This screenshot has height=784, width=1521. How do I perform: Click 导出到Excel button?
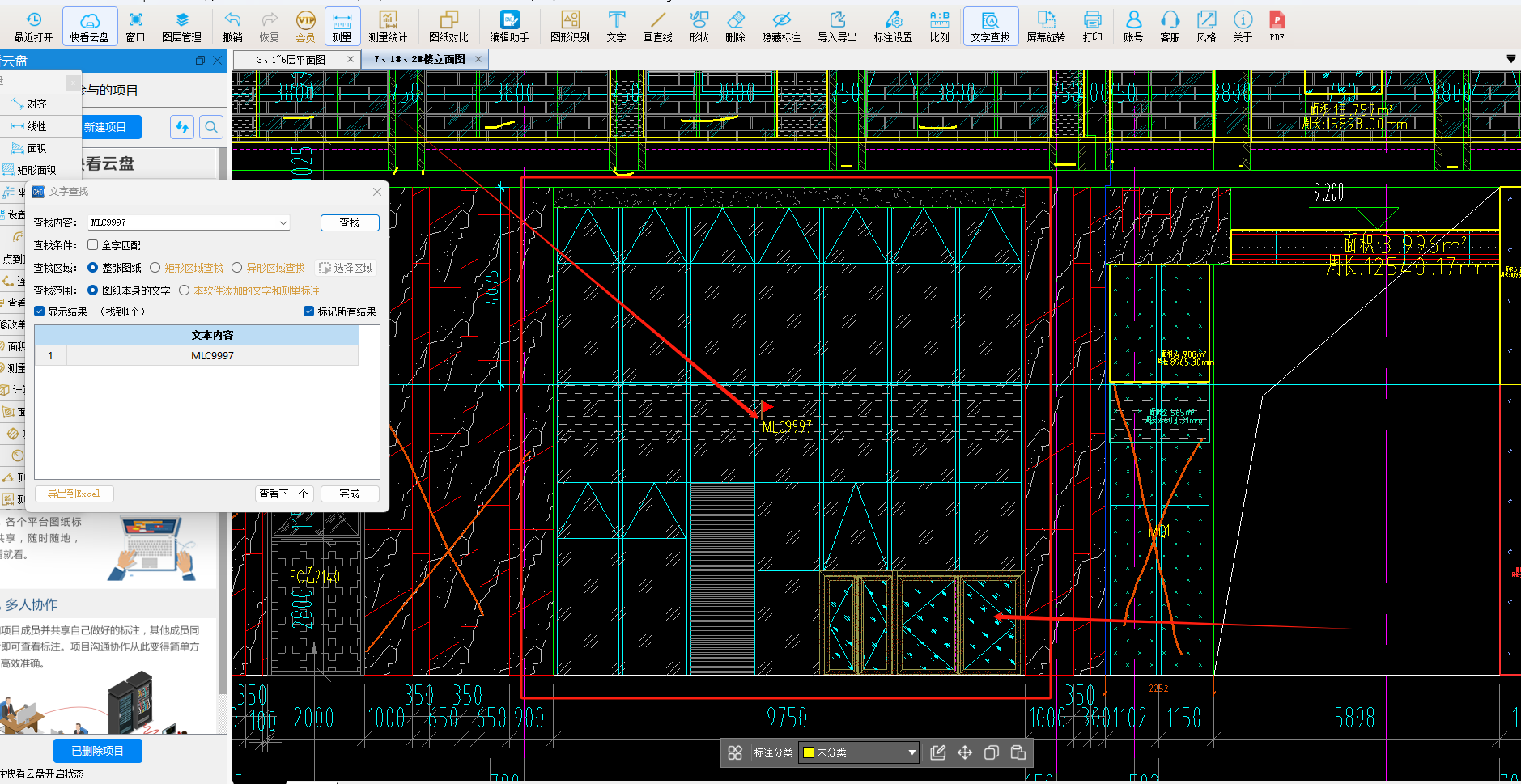74,494
